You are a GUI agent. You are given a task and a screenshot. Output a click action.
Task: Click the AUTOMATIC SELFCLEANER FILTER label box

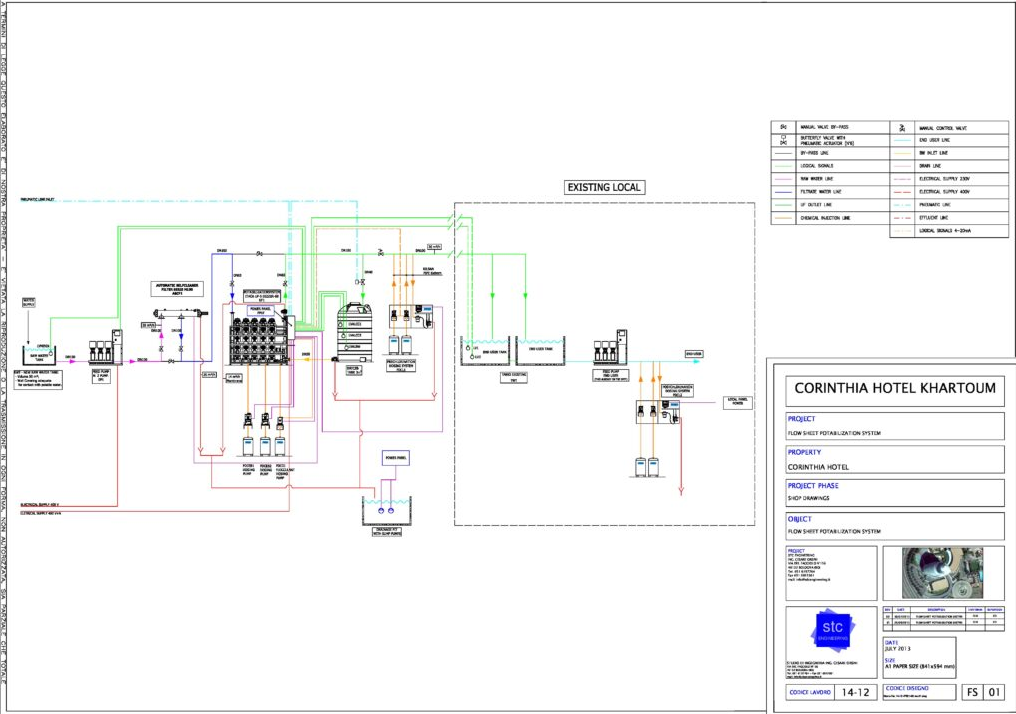click(177, 289)
